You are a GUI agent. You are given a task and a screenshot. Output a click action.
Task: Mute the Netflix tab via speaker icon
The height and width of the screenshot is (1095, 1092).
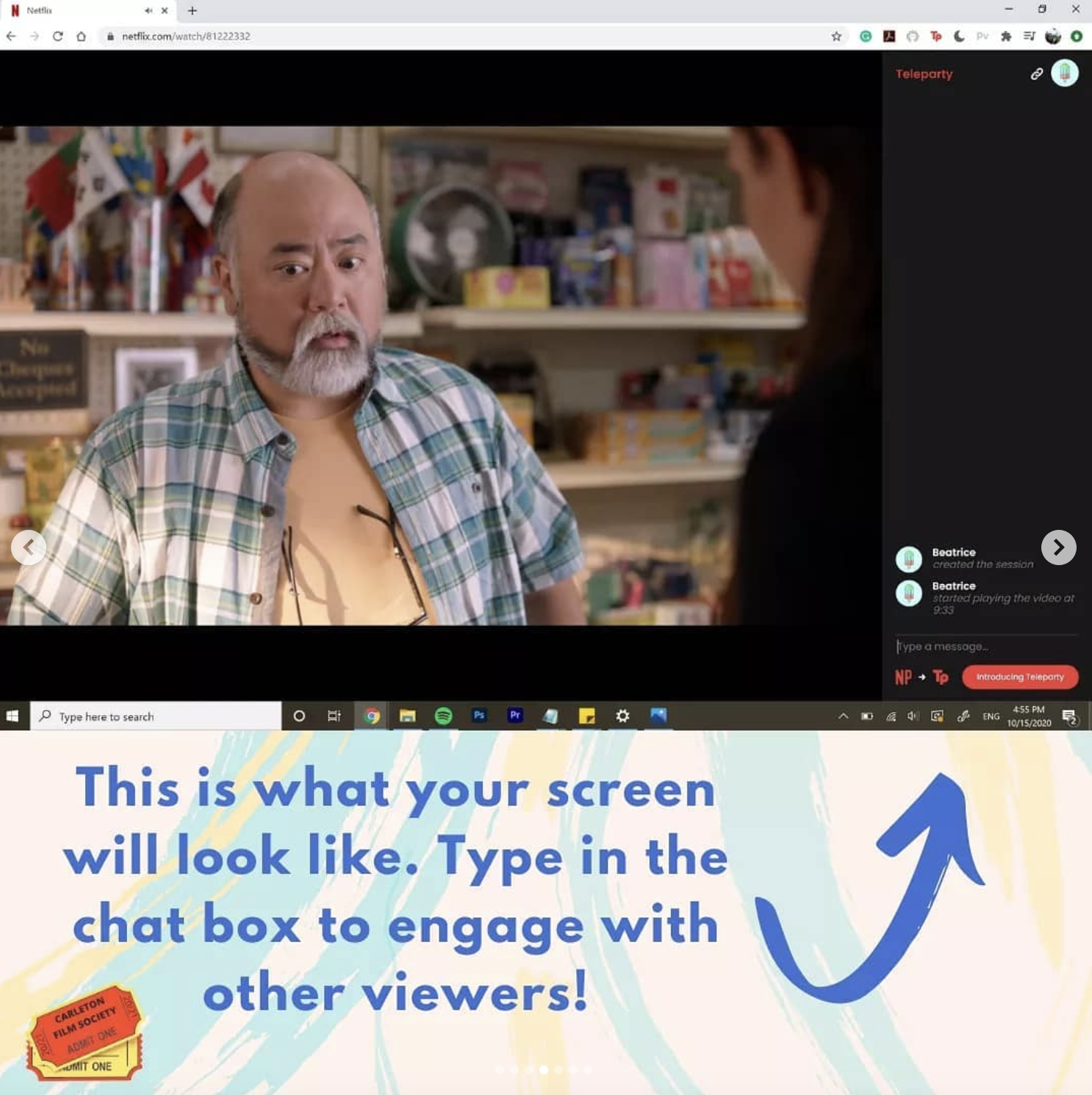(148, 10)
